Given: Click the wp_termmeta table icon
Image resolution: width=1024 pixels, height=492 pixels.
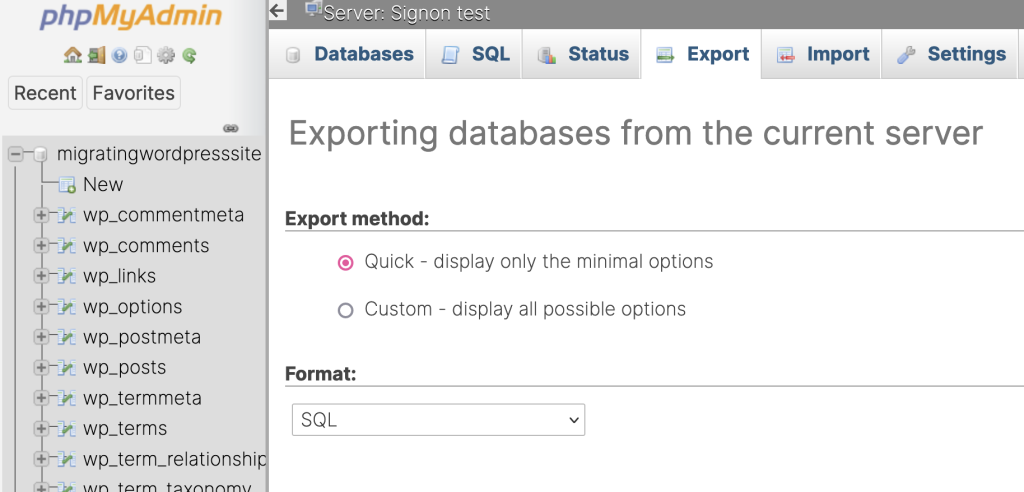Looking at the screenshot, I should point(67,398).
